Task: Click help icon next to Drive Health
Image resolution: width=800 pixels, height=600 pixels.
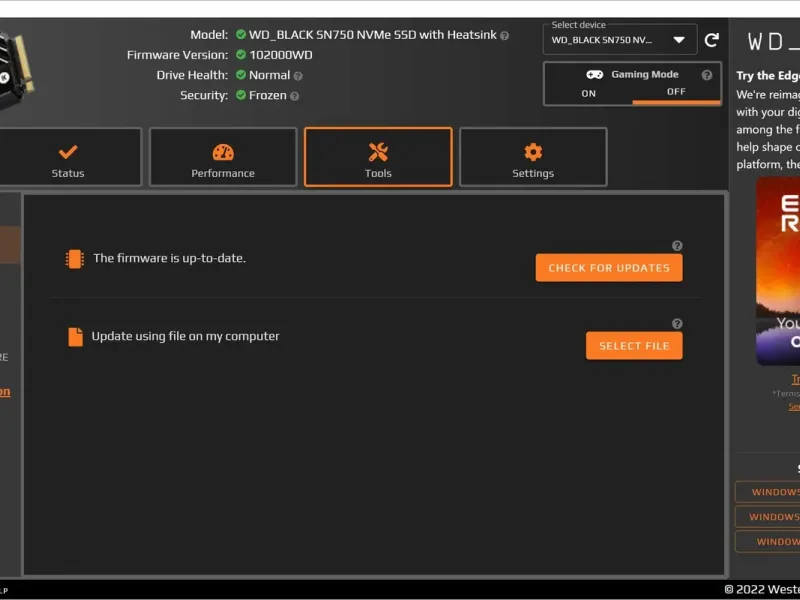Action: [x=298, y=76]
